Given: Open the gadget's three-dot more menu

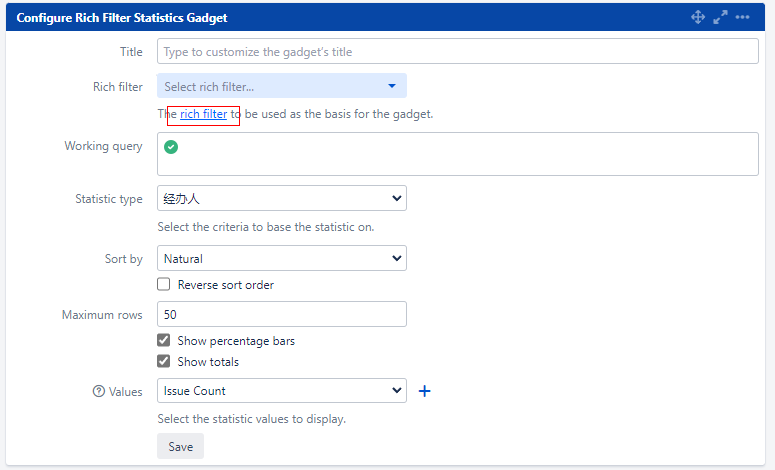Looking at the screenshot, I should [742, 17].
